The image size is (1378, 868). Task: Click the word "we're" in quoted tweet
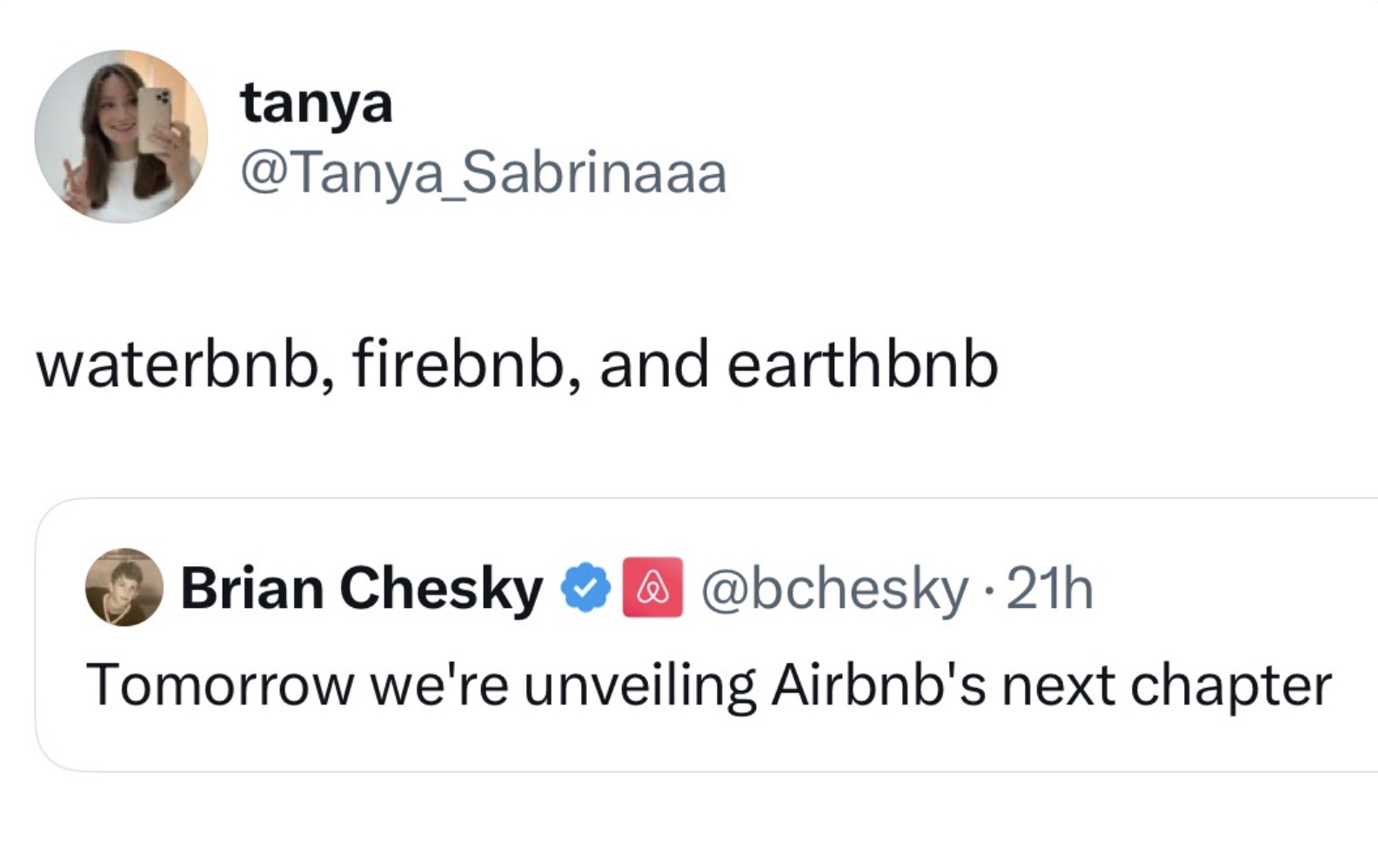coord(438,685)
